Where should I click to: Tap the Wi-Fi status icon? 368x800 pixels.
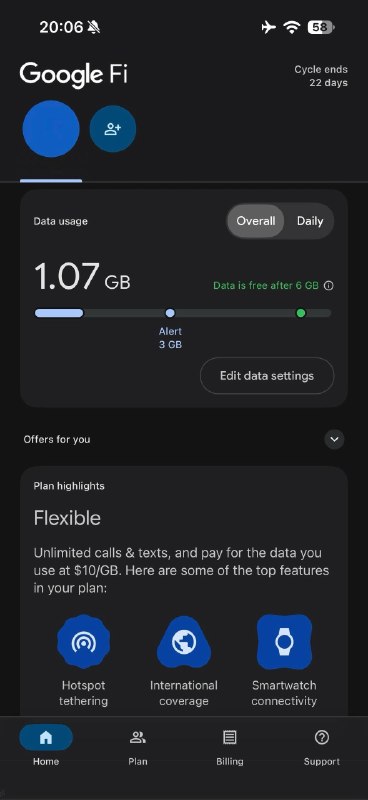(x=291, y=28)
